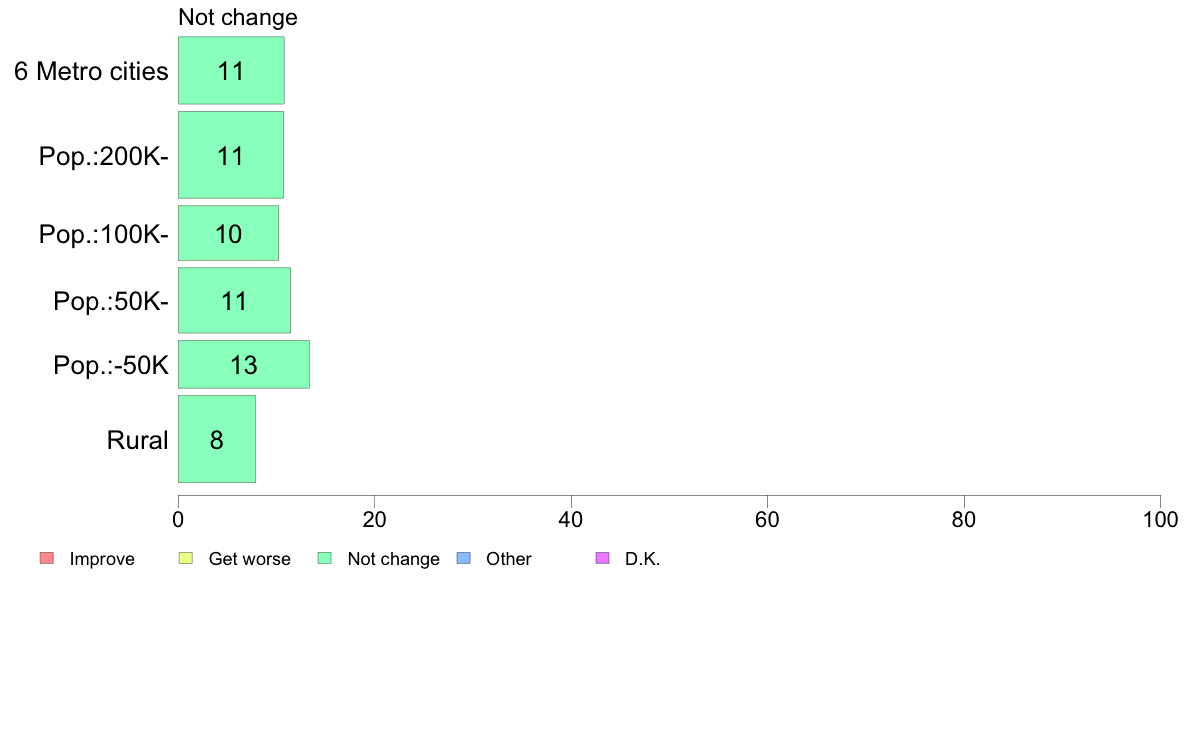
Task: Select the 6 Metro cities bar
Action: click(x=231, y=70)
